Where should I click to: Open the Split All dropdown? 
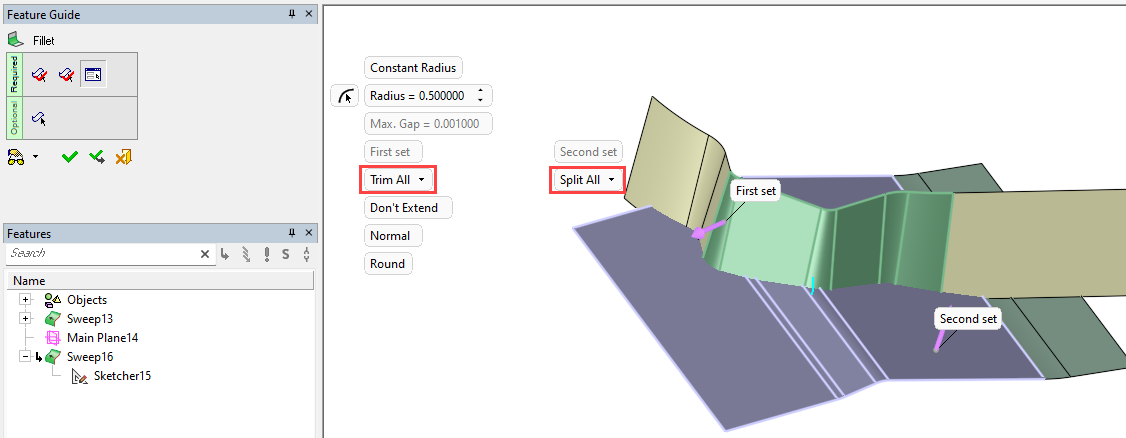pos(587,180)
